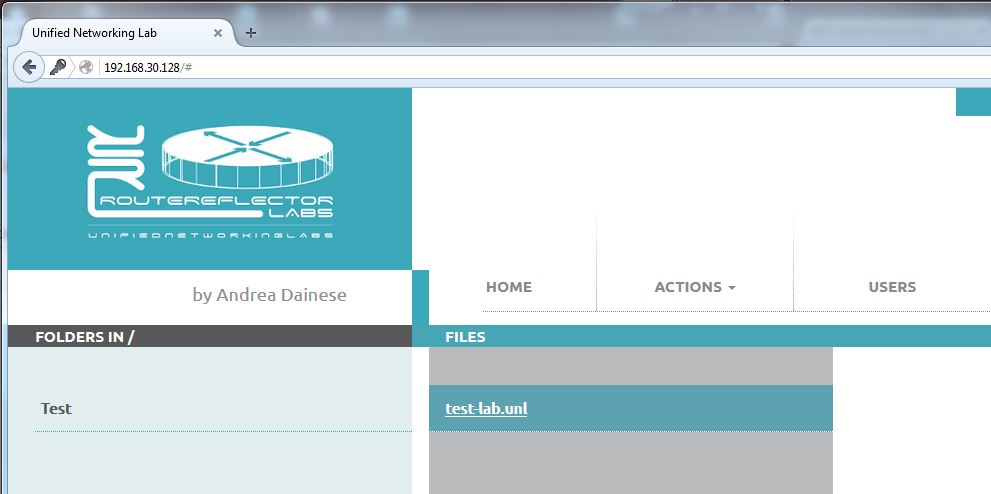This screenshot has height=494, width=991.
Task: Open the Test folder
Action: 56,409
